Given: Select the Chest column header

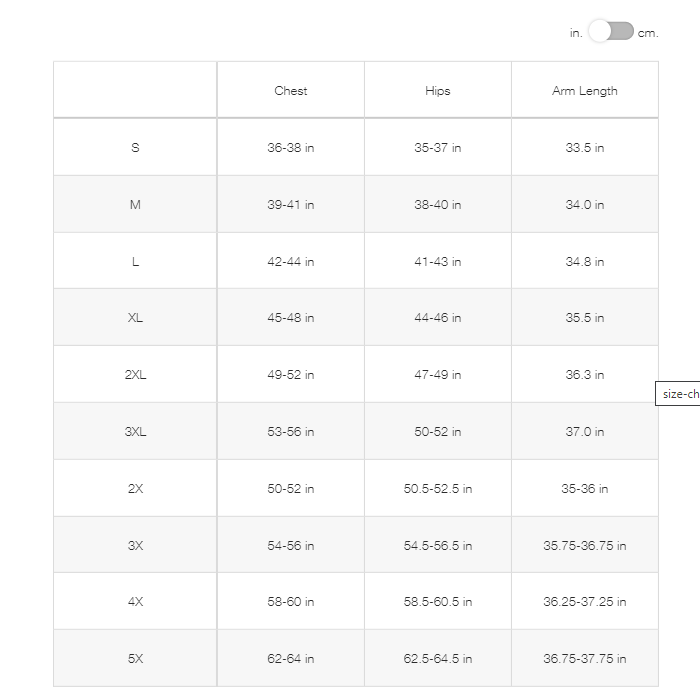Looking at the screenshot, I should coord(291,91).
